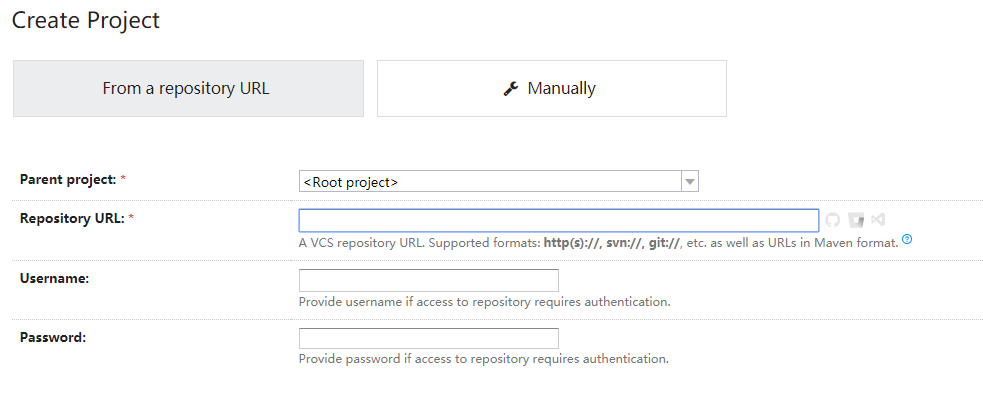
Task: Click into the Username text field
Action: (x=428, y=280)
